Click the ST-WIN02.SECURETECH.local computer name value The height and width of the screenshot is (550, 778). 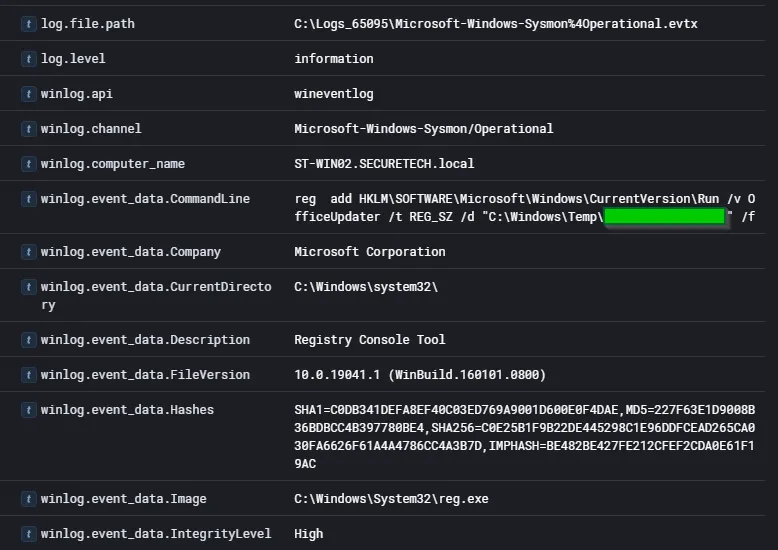[x=384, y=164]
